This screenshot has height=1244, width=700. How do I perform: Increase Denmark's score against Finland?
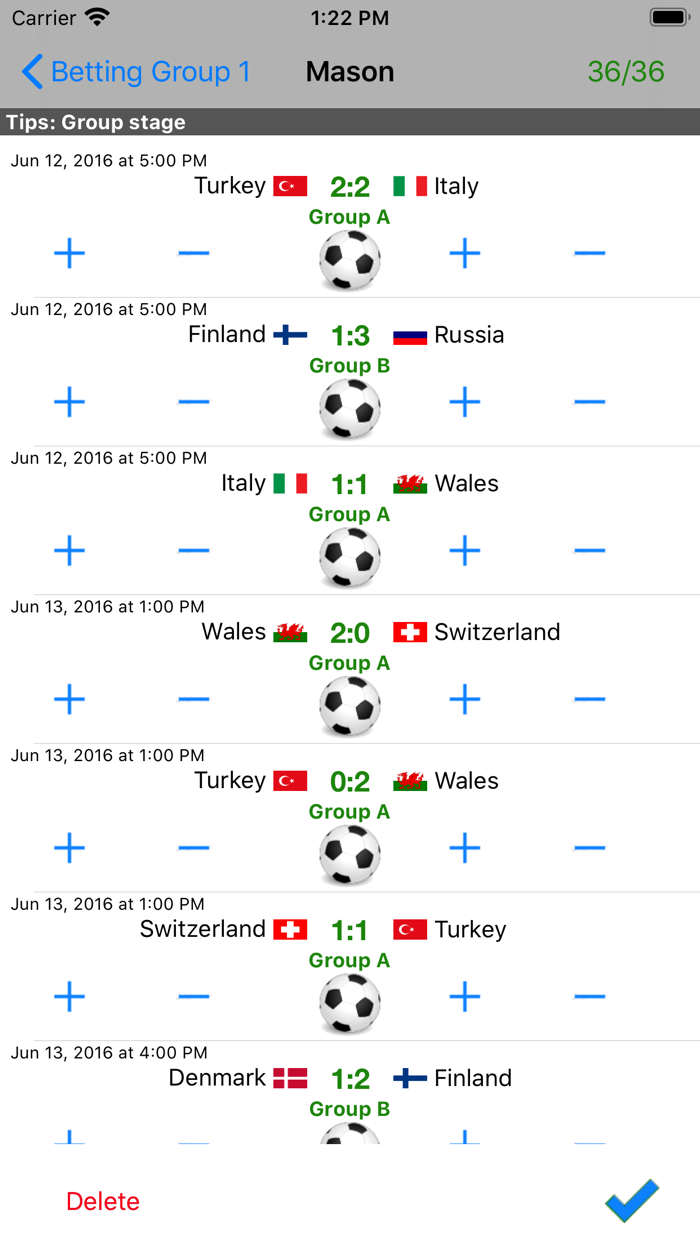point(70,1135)
